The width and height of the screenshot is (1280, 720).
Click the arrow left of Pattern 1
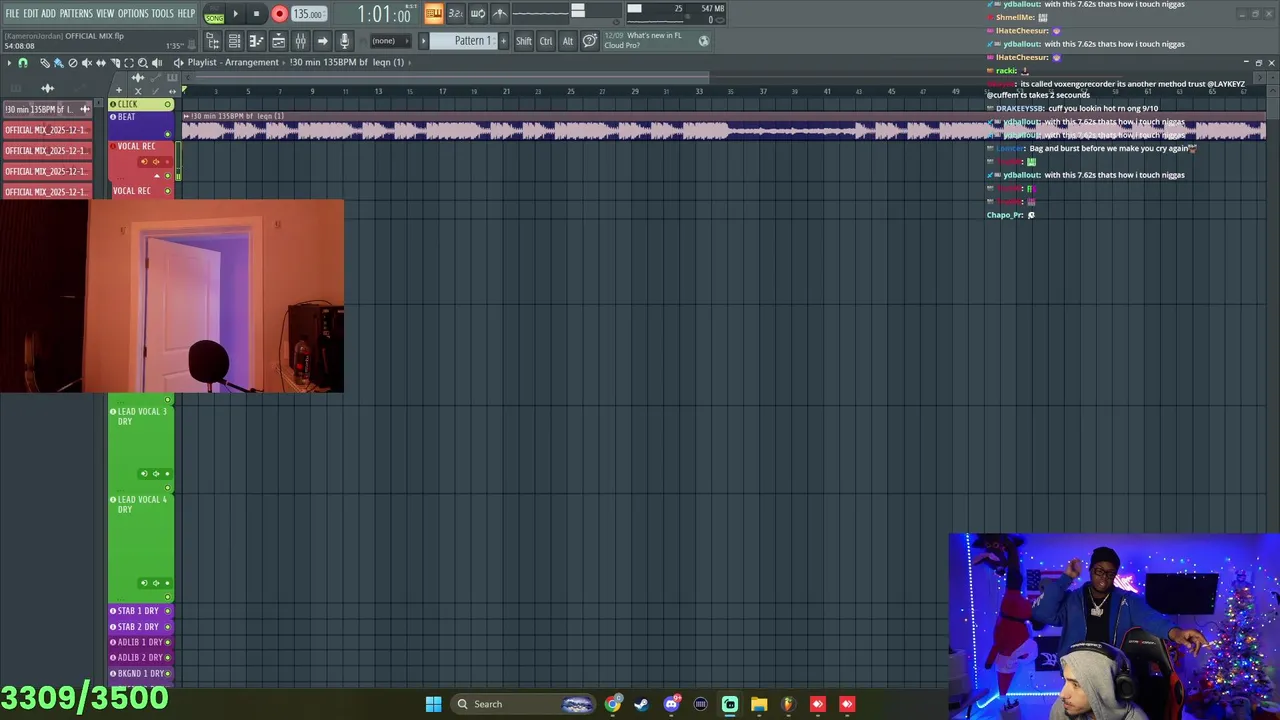click(x=424, y=41)
